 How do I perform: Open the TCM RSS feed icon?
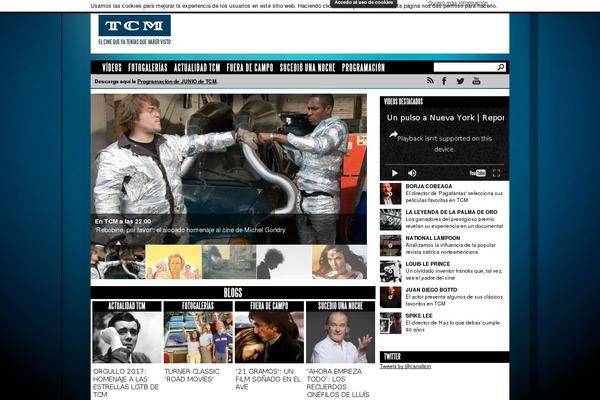[x=431, y=81]
